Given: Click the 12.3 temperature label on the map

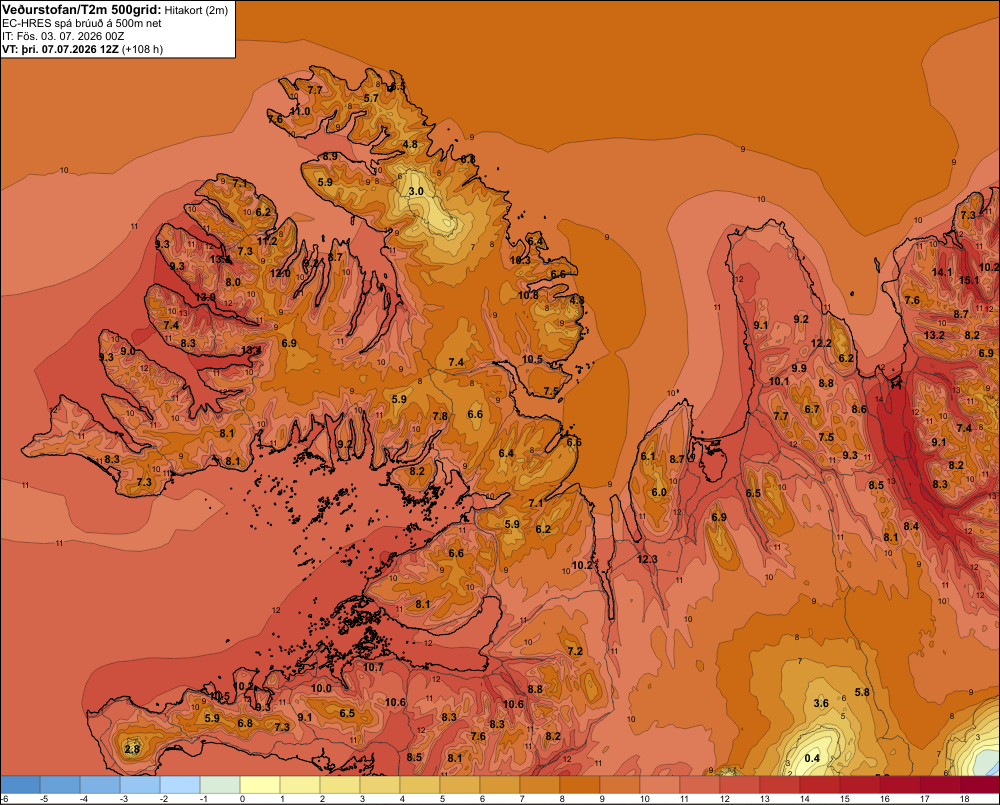Looking at the screenshot, I should tap(647, 559).
